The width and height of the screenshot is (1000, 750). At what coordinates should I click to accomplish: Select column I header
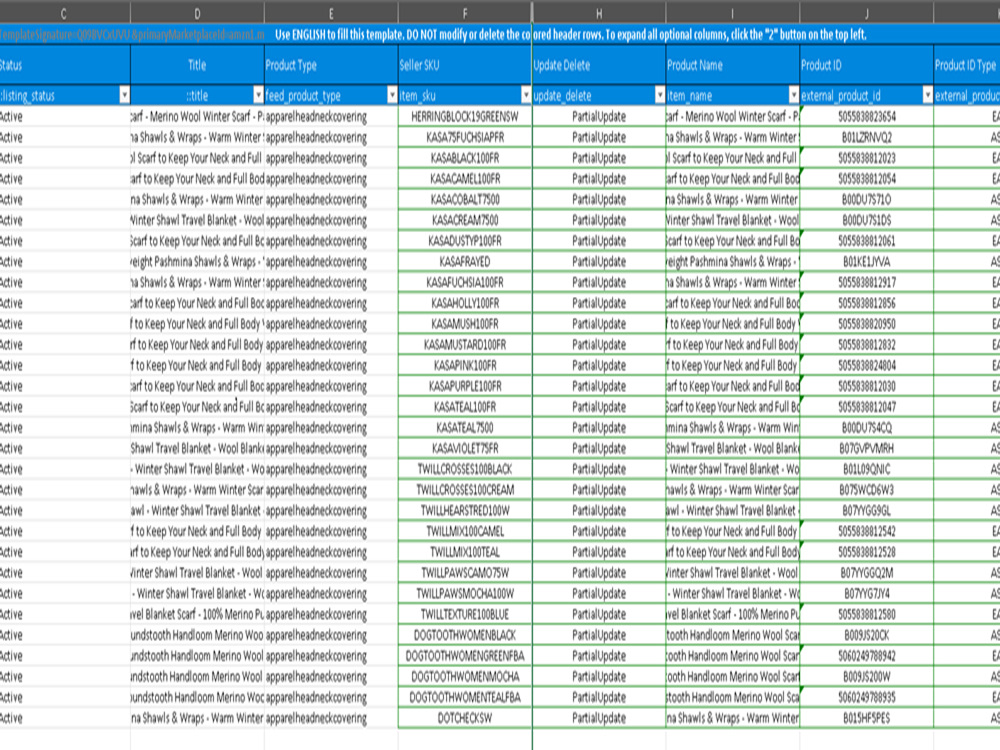(733, 13)
